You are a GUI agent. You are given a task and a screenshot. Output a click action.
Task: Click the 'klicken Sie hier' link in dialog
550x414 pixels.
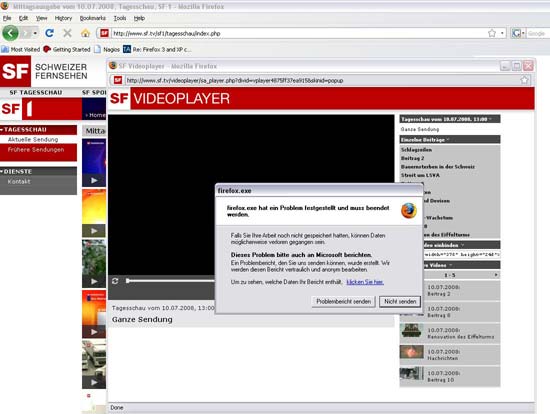click(x=365, y=282)
